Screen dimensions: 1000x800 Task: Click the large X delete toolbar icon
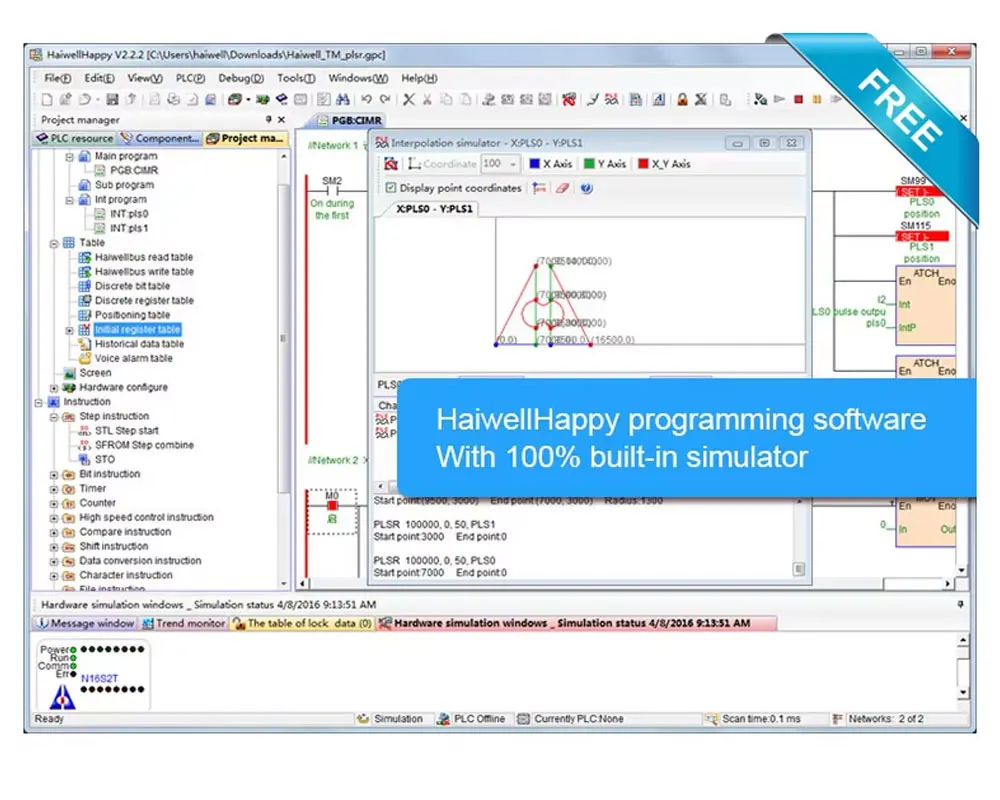click(409, 100)
